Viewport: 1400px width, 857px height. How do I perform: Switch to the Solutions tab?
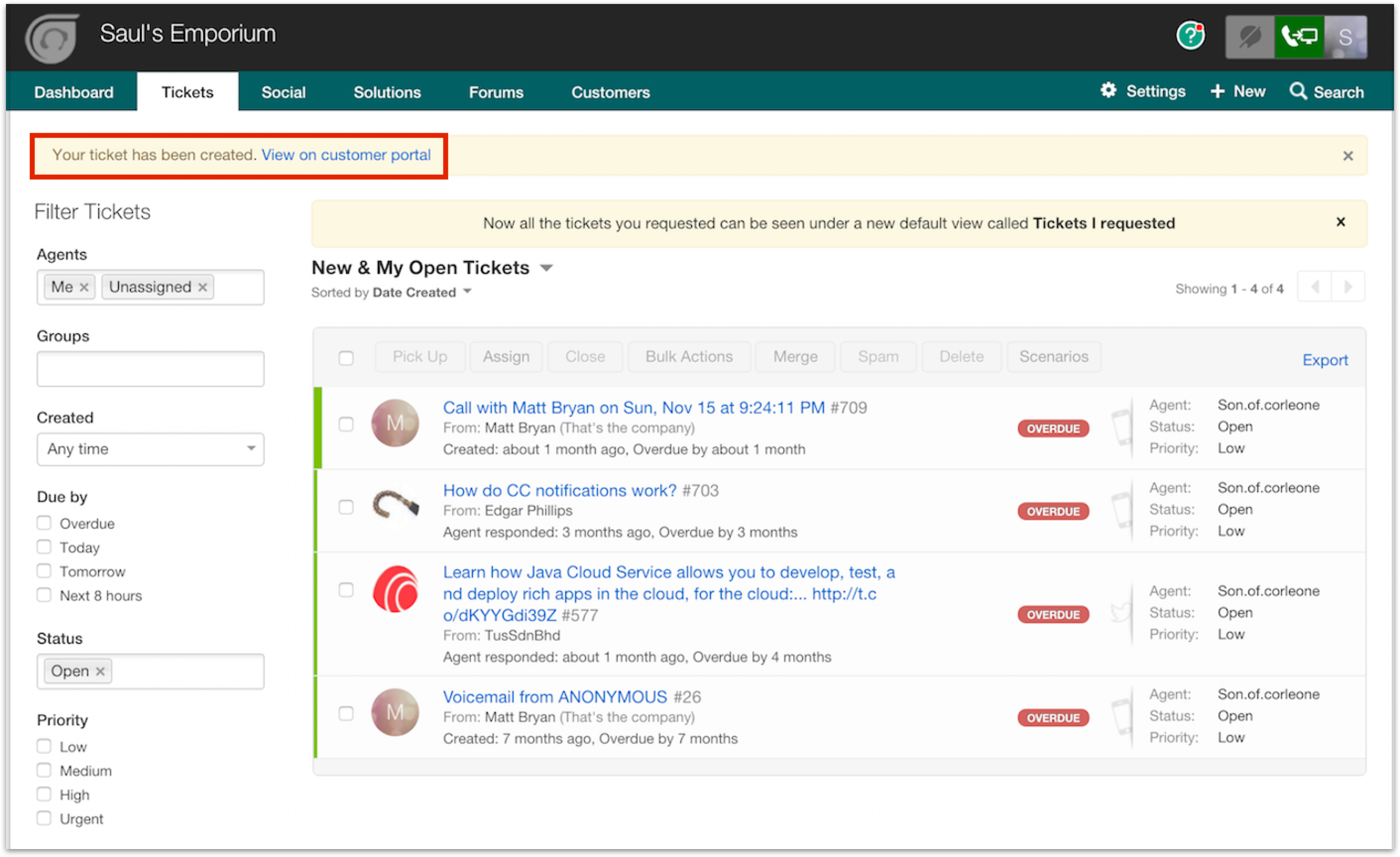click(x=387, y=91)
